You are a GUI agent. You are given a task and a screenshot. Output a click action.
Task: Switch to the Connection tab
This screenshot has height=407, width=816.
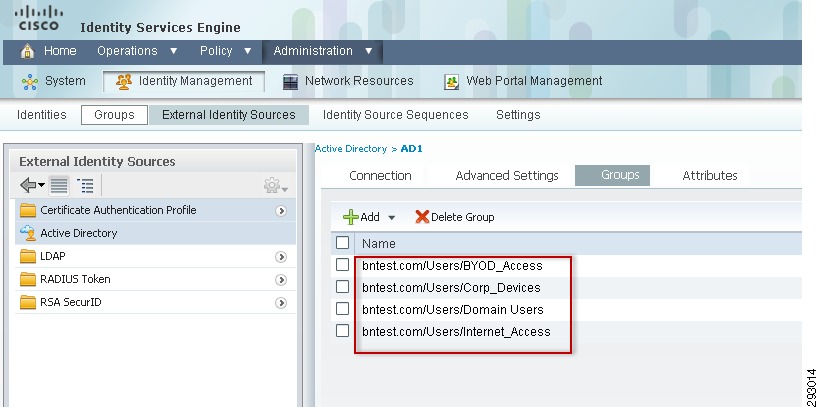(x=380, y=176)
